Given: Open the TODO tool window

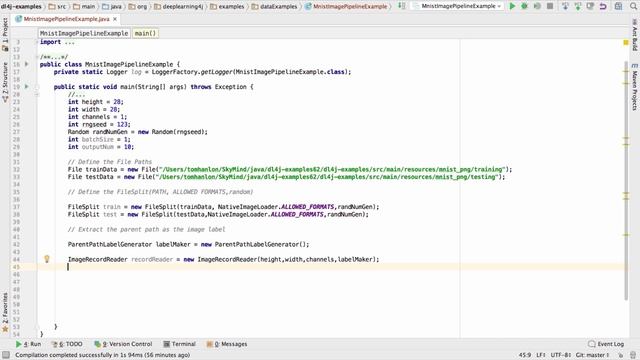Looking at the screenshot, I should click(x=67, y=344).
